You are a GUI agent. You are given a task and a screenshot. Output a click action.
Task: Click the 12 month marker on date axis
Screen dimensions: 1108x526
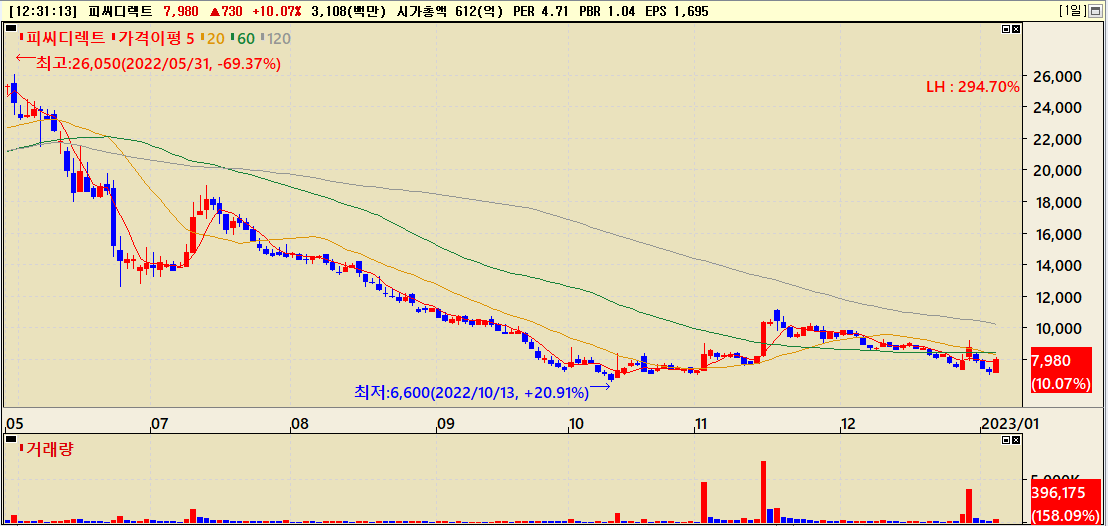click(x=849, y=424)
